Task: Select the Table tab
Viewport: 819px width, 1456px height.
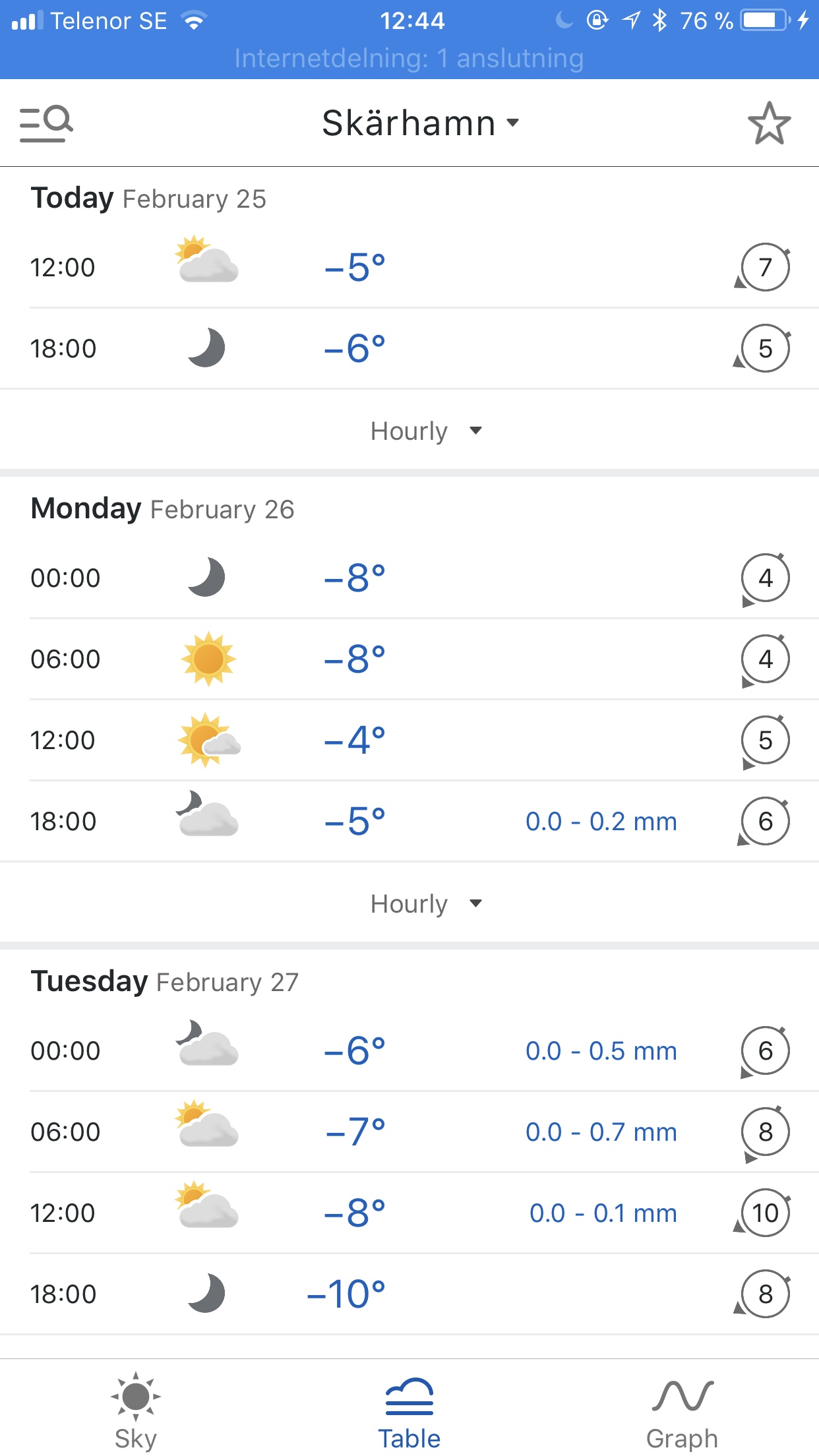Action: click(409, 1411)
